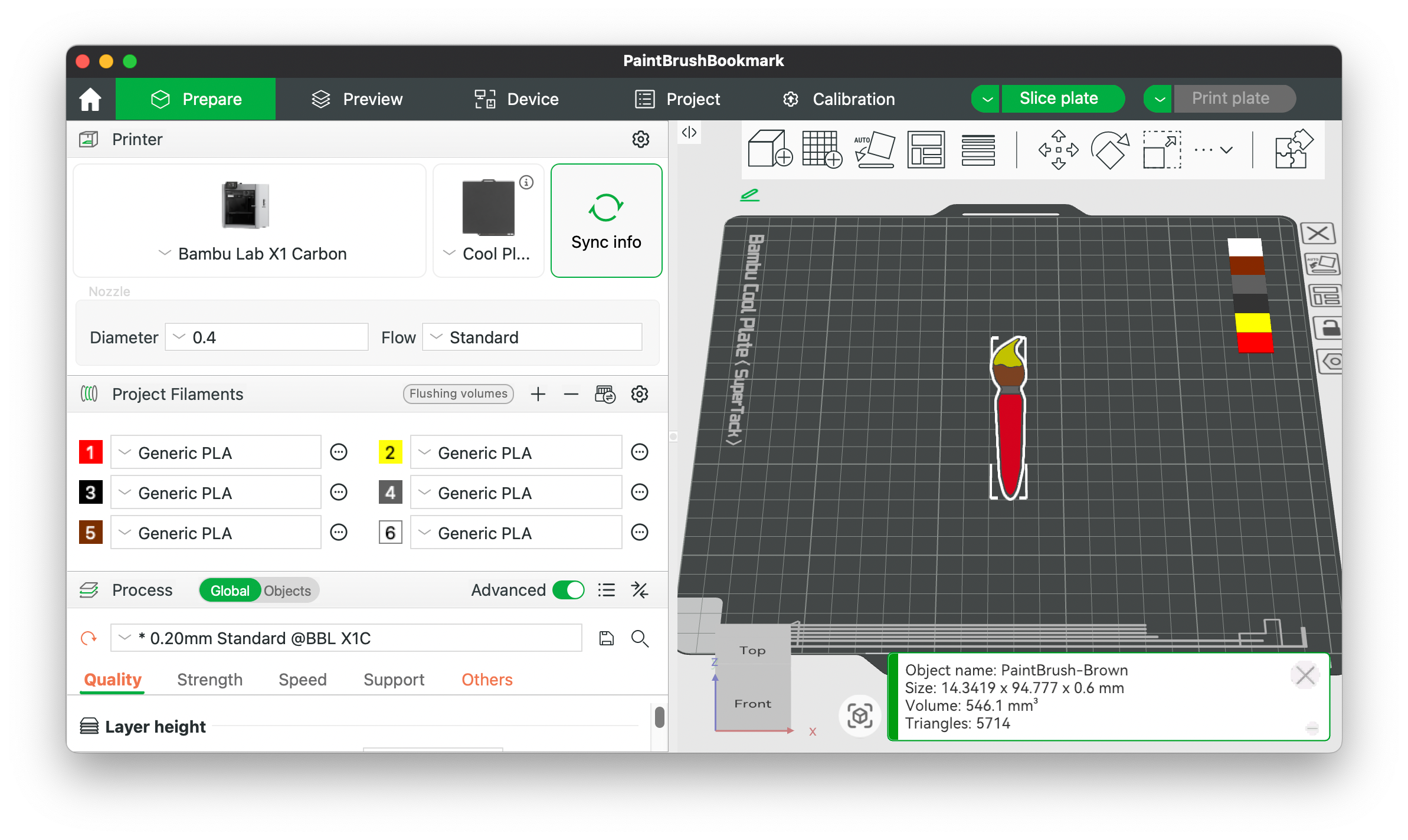Click the Add cube primitive icon
The image size is (1408, 840).
click(x=770, y=149)
